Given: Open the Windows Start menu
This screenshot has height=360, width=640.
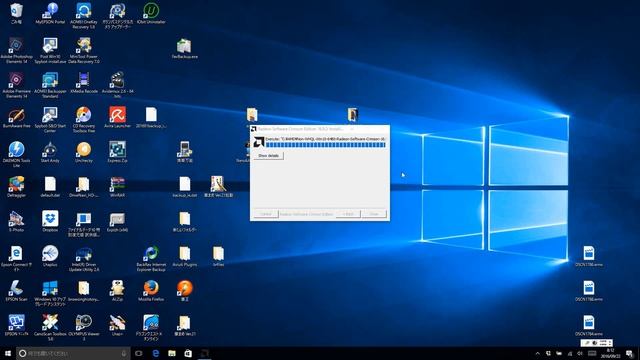Looking at the screenshot, I should (x=8, y=353).
